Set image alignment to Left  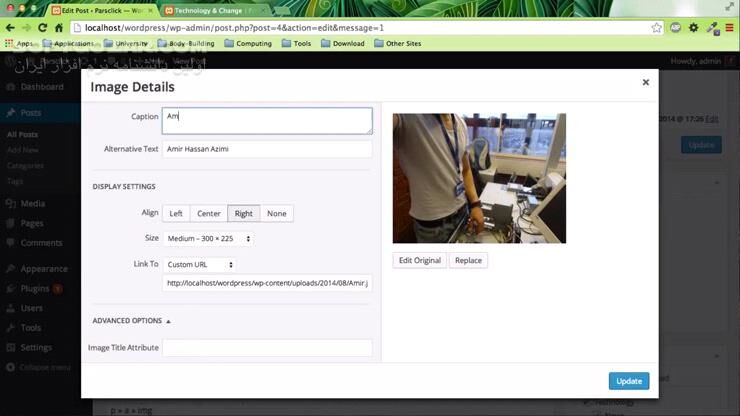pyautogui.click(x=176, y=213)
